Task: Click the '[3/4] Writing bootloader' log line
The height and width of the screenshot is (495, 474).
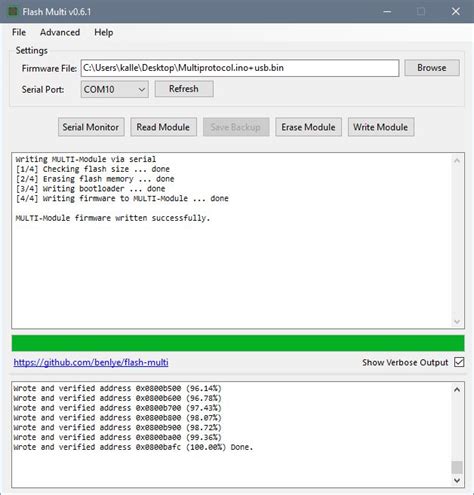Action: [90, 189]
